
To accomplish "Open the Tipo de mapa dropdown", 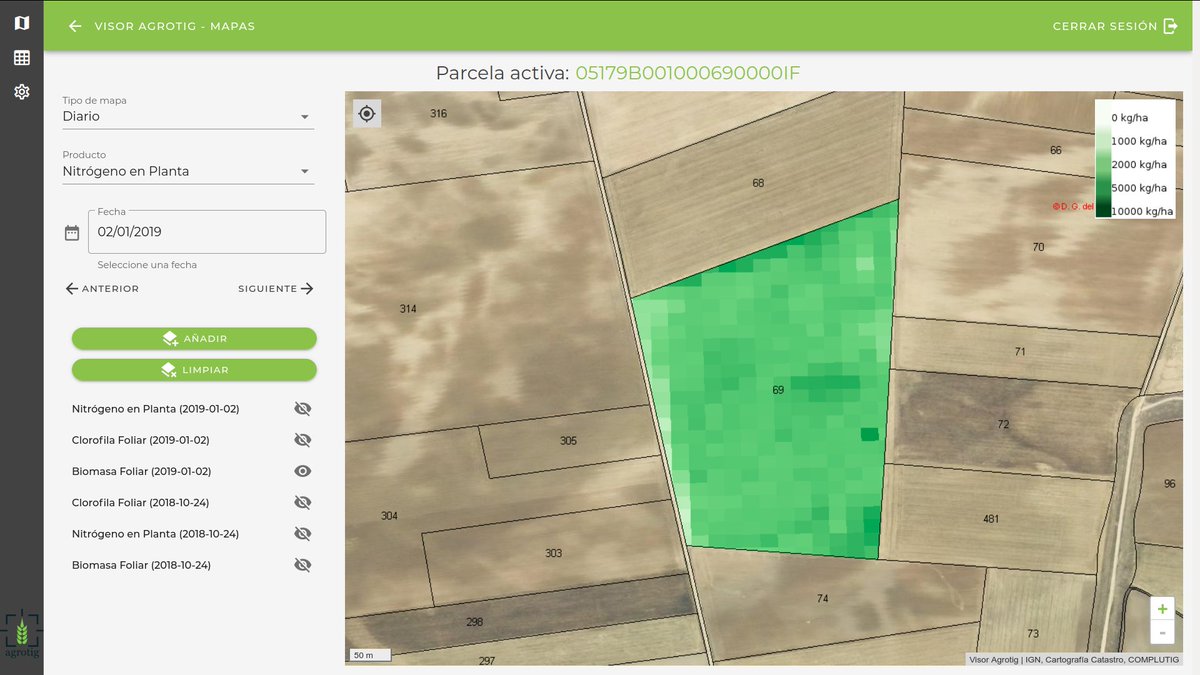I will [x=188, y=116].
